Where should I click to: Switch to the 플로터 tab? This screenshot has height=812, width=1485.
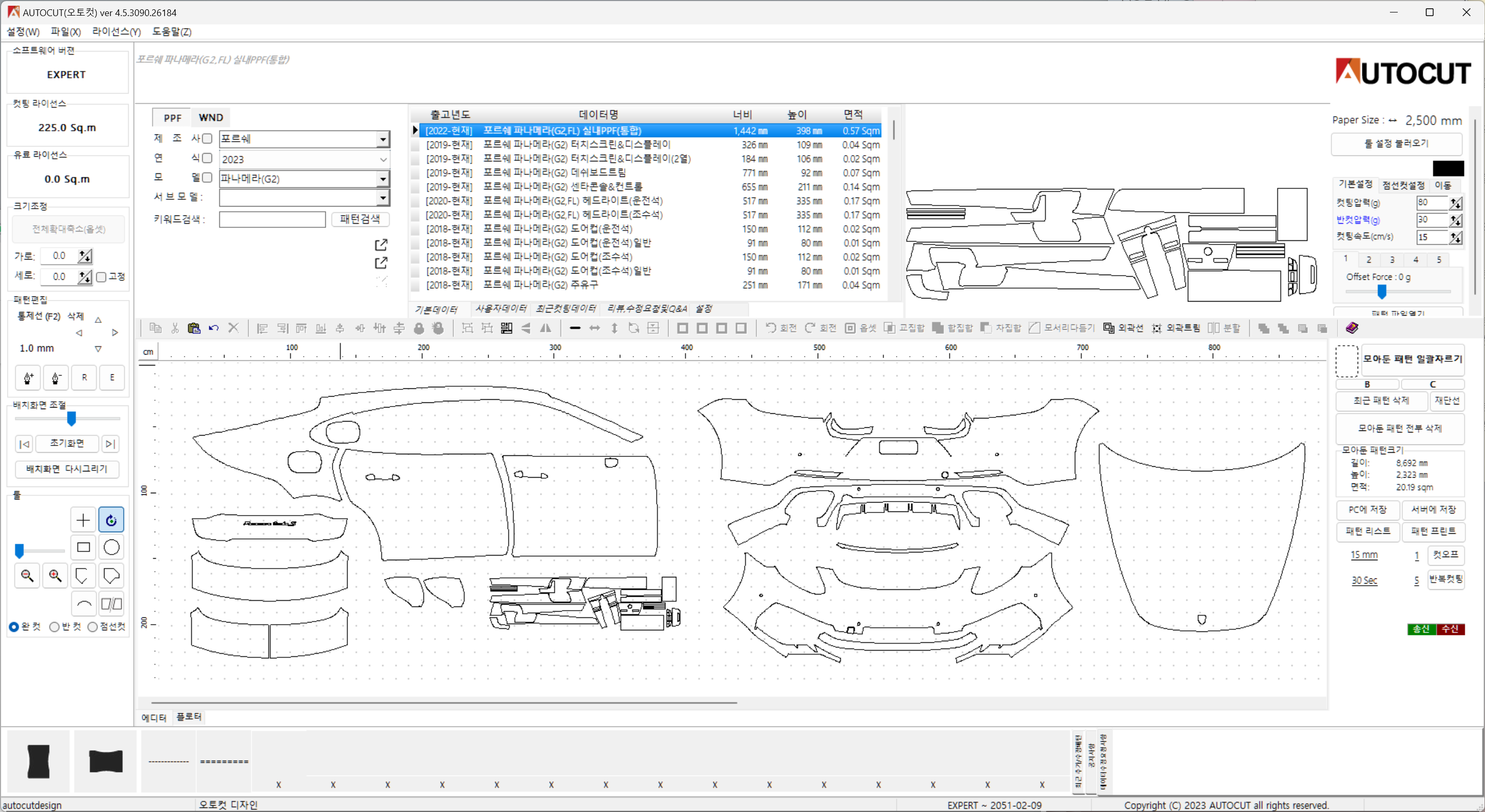click(x=189, y=717)
